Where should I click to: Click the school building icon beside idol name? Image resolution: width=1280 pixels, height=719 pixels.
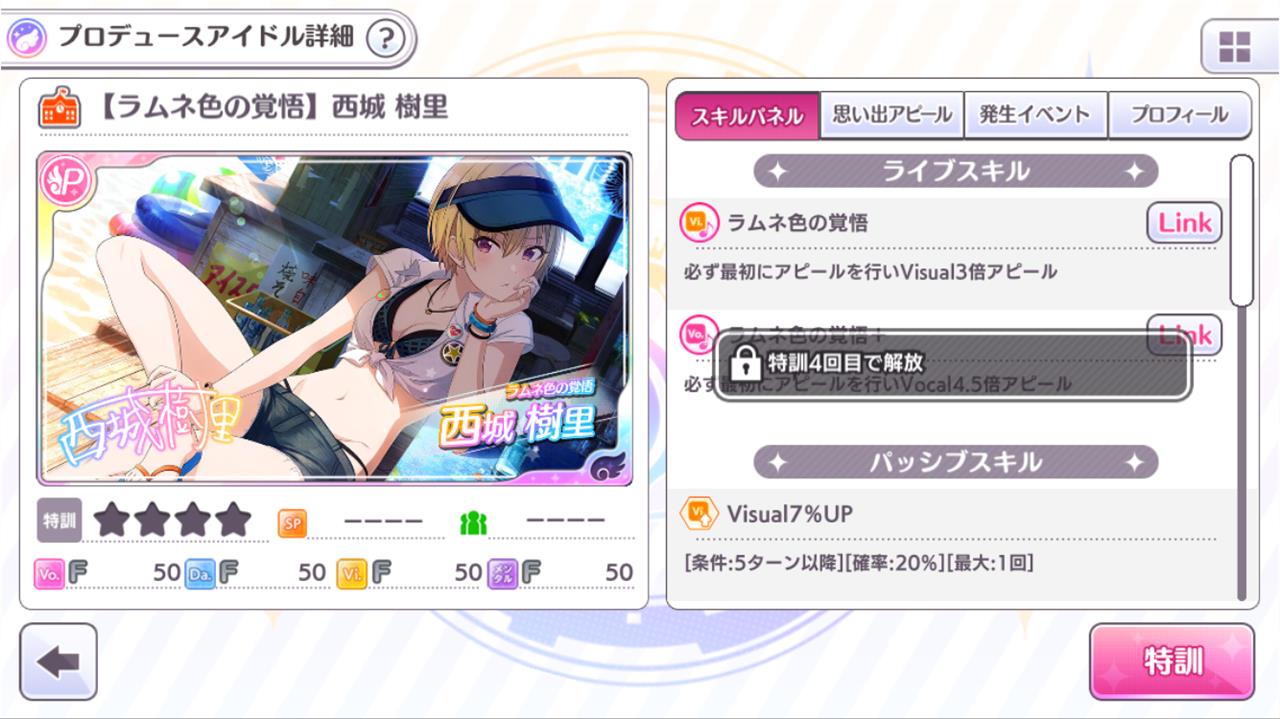(x=60, y=108)
